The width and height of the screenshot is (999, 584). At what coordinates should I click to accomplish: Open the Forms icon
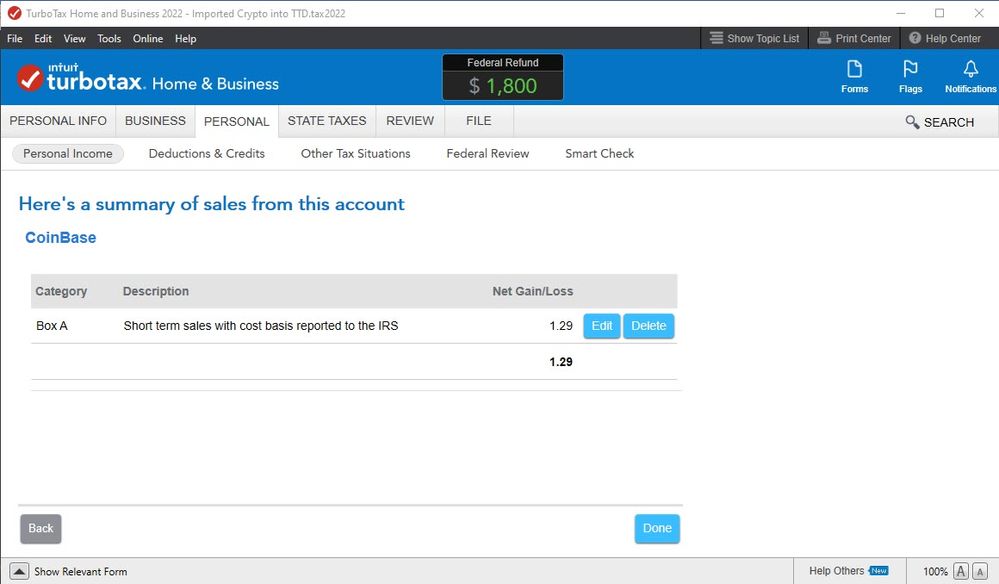854,76
